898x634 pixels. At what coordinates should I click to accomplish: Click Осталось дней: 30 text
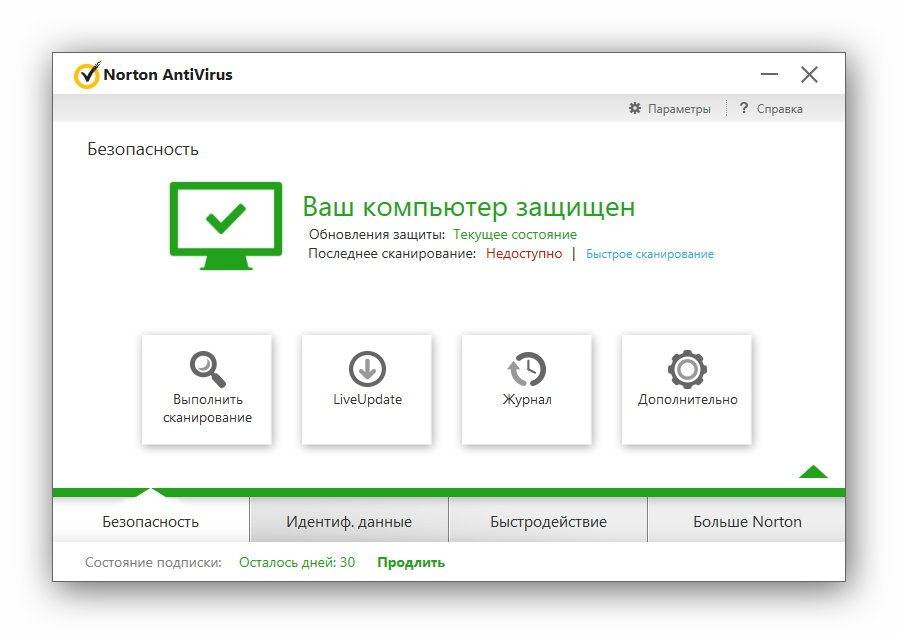[x=297, y=562]
